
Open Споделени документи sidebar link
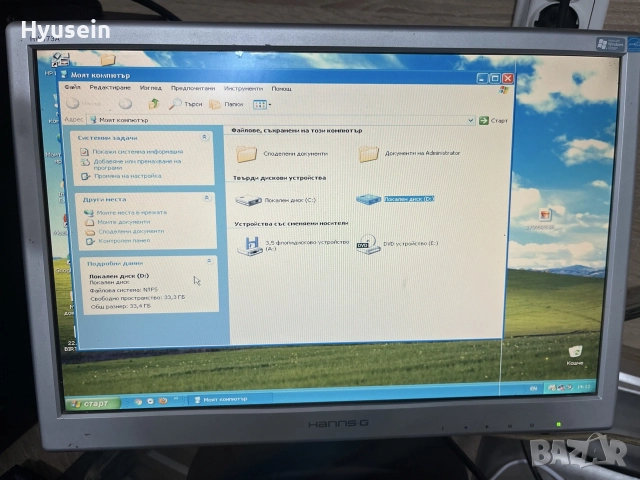(x=131, y=231)
